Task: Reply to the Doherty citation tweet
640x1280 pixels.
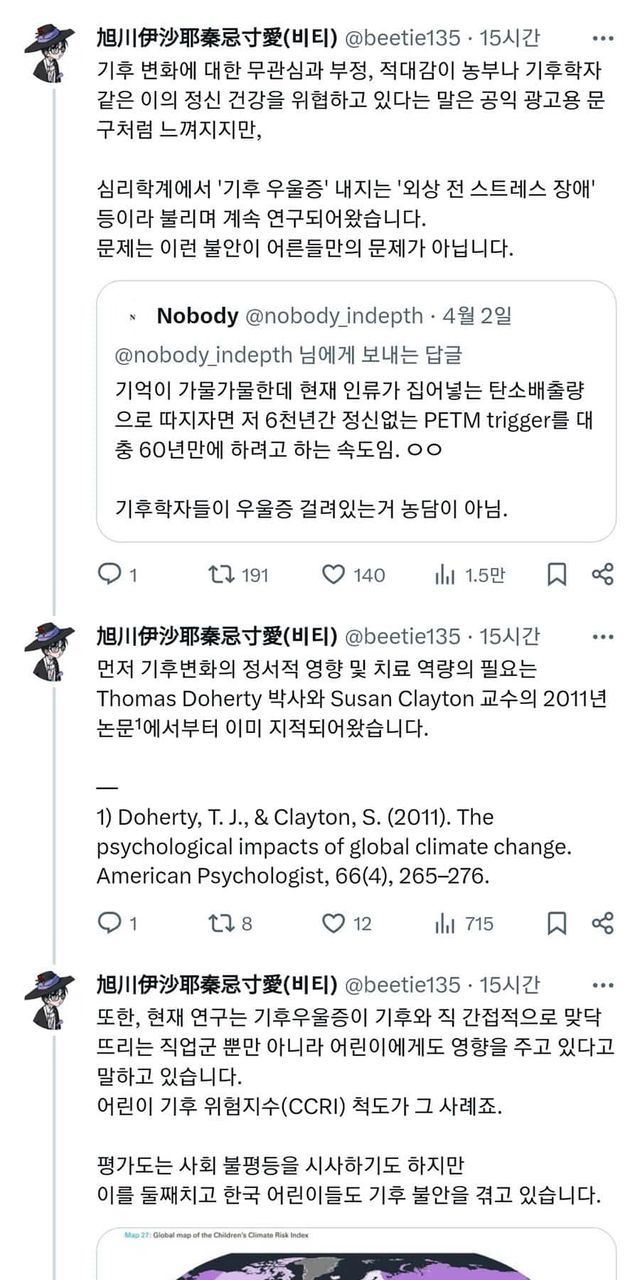Action: pyautogui.click(x=109, y=923)
